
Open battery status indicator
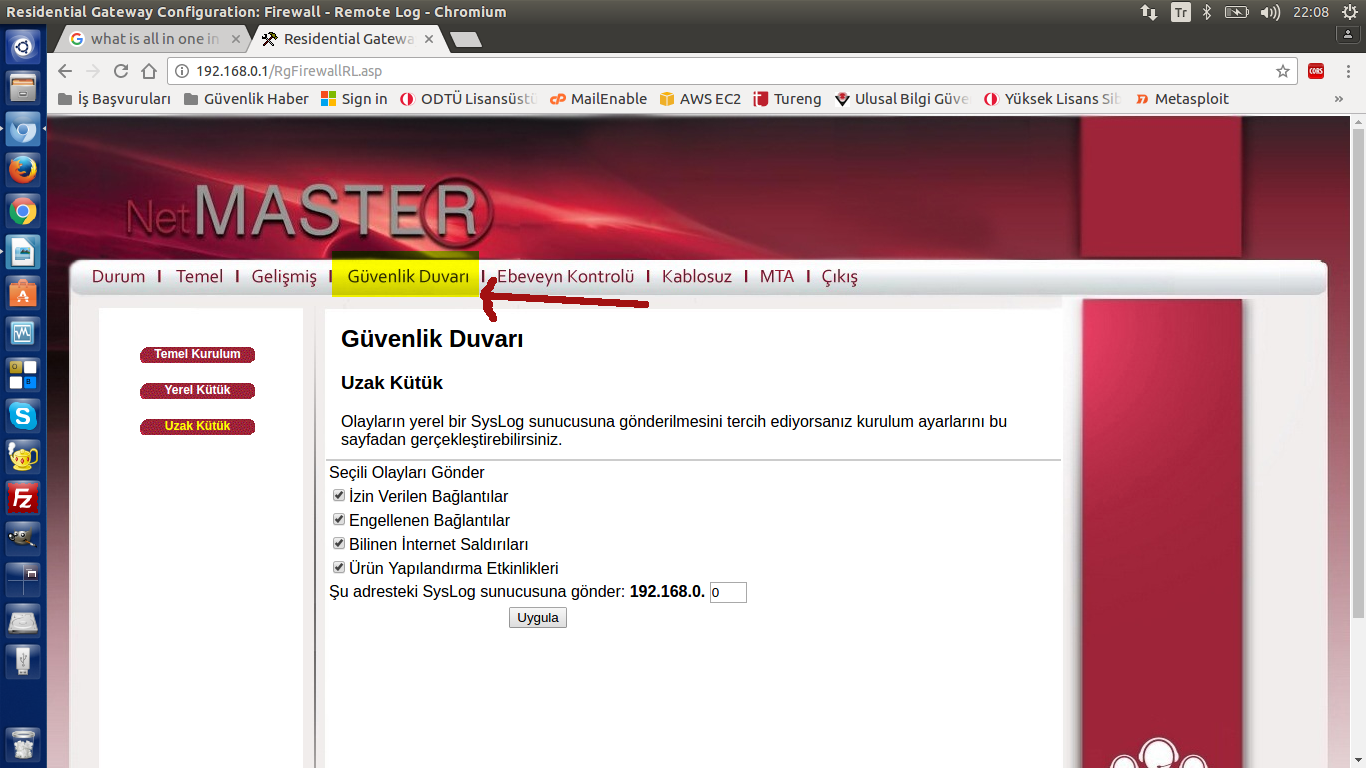[x=1237, y=12]
